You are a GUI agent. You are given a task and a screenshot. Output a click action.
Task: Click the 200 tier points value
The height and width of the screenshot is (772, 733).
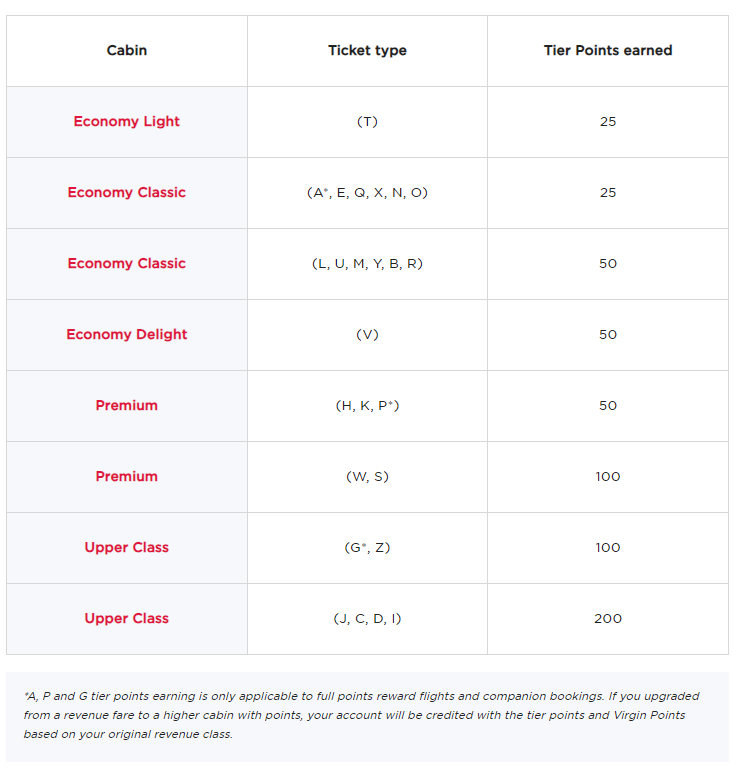[608, 619]
